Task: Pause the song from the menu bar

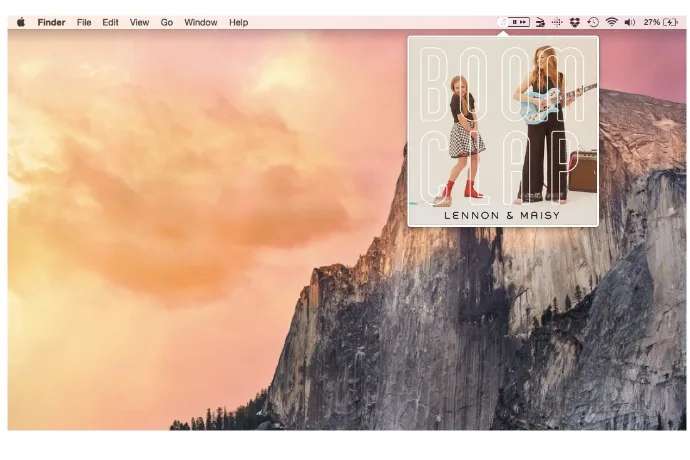Action: click(x=514, y=21)
